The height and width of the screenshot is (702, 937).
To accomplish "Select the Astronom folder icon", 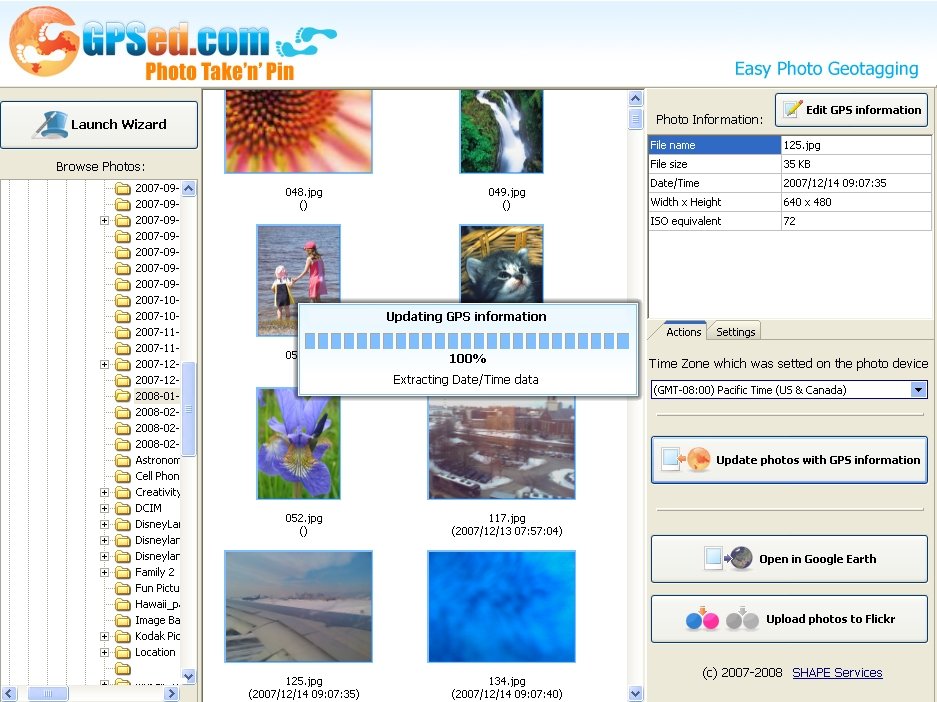I will point(123,460).
